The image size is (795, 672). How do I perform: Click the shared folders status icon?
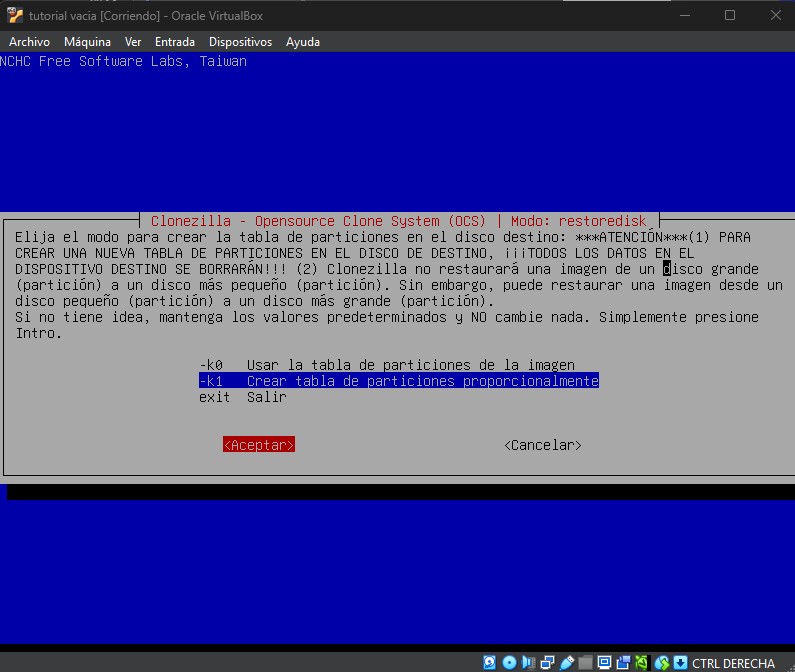click(585, 662)
